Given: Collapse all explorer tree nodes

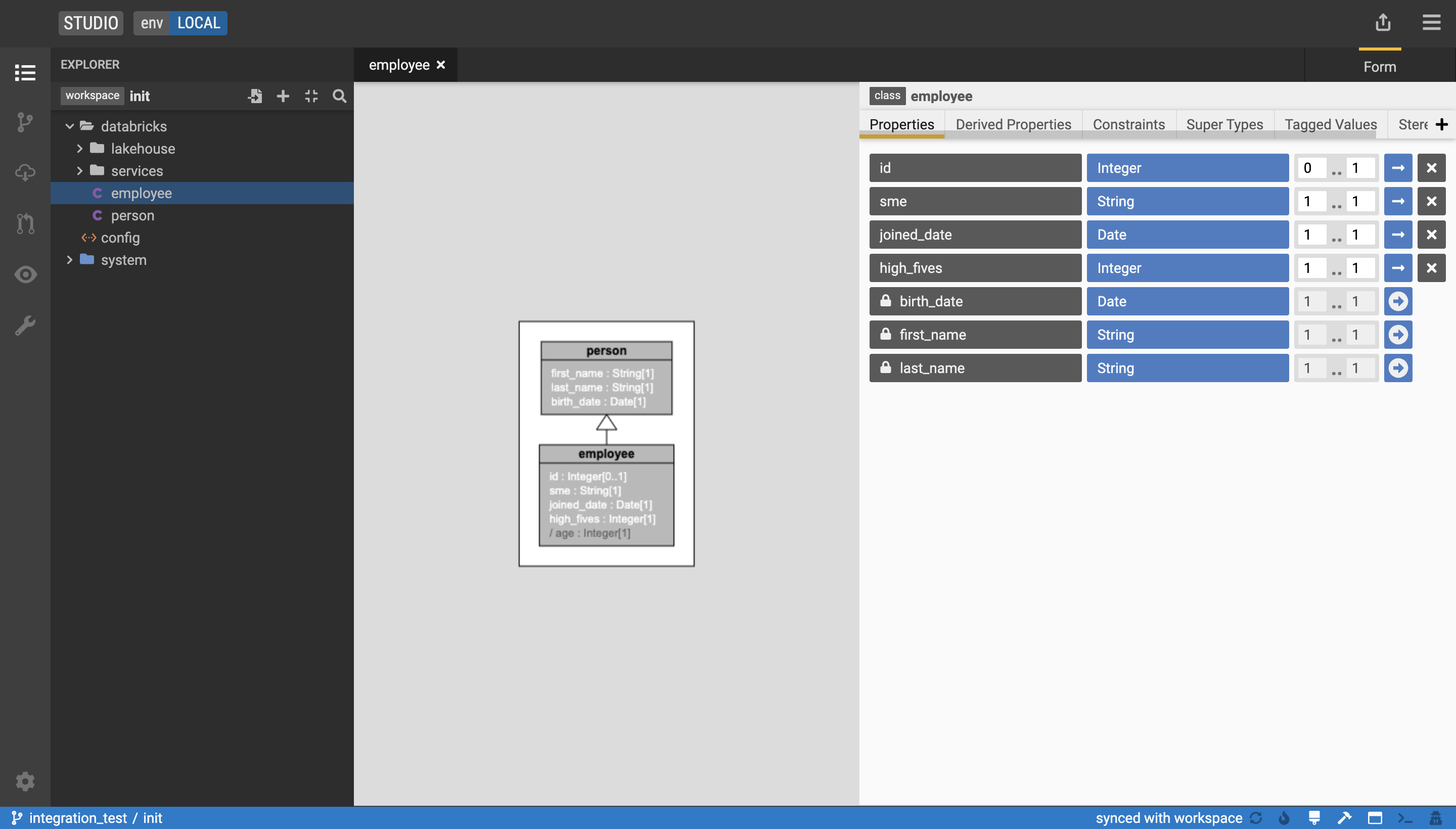Looking at the screenshot, I should click(x=311, y=96).
